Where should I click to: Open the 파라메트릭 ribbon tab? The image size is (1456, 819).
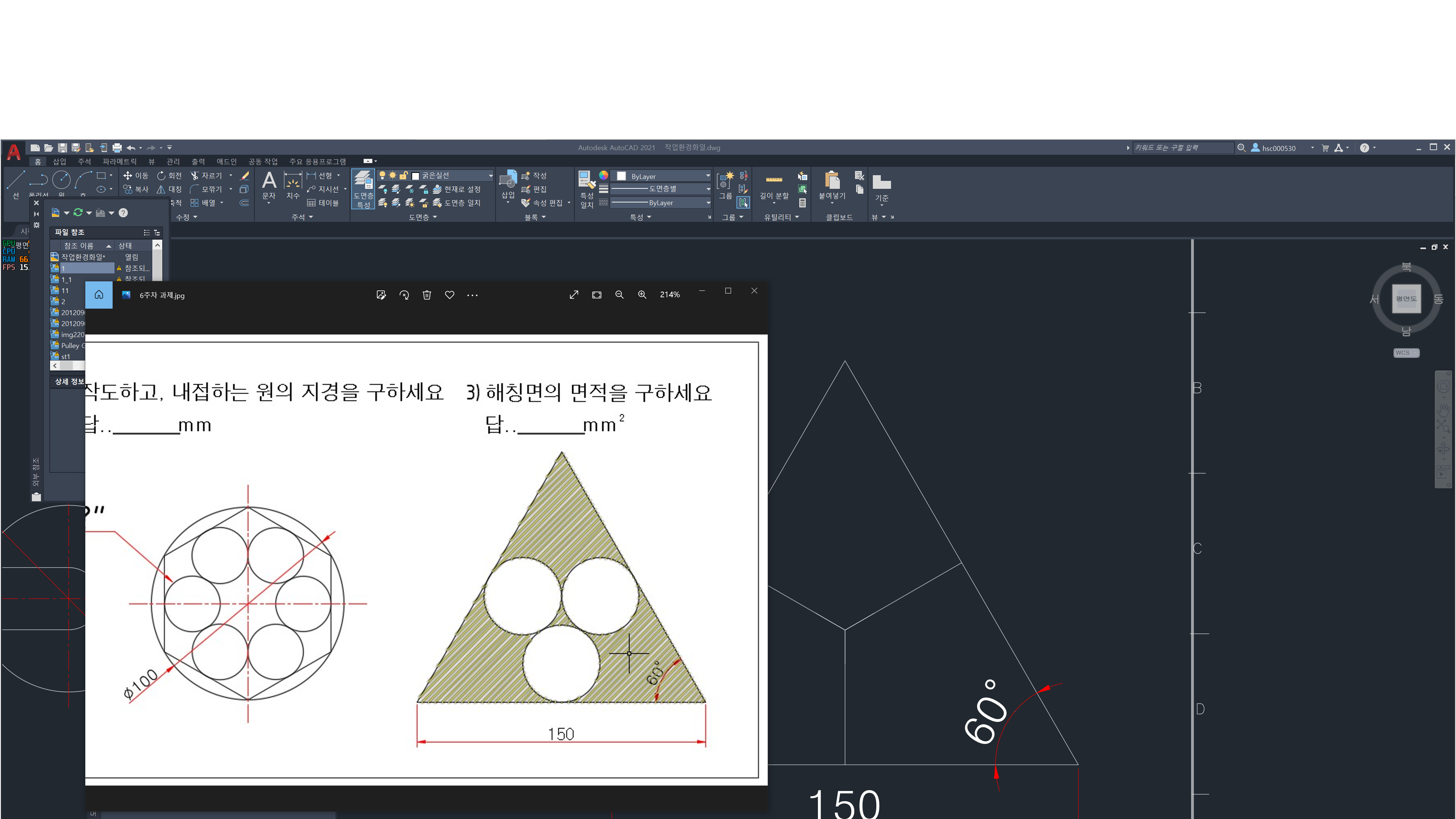tap(119, 162)
